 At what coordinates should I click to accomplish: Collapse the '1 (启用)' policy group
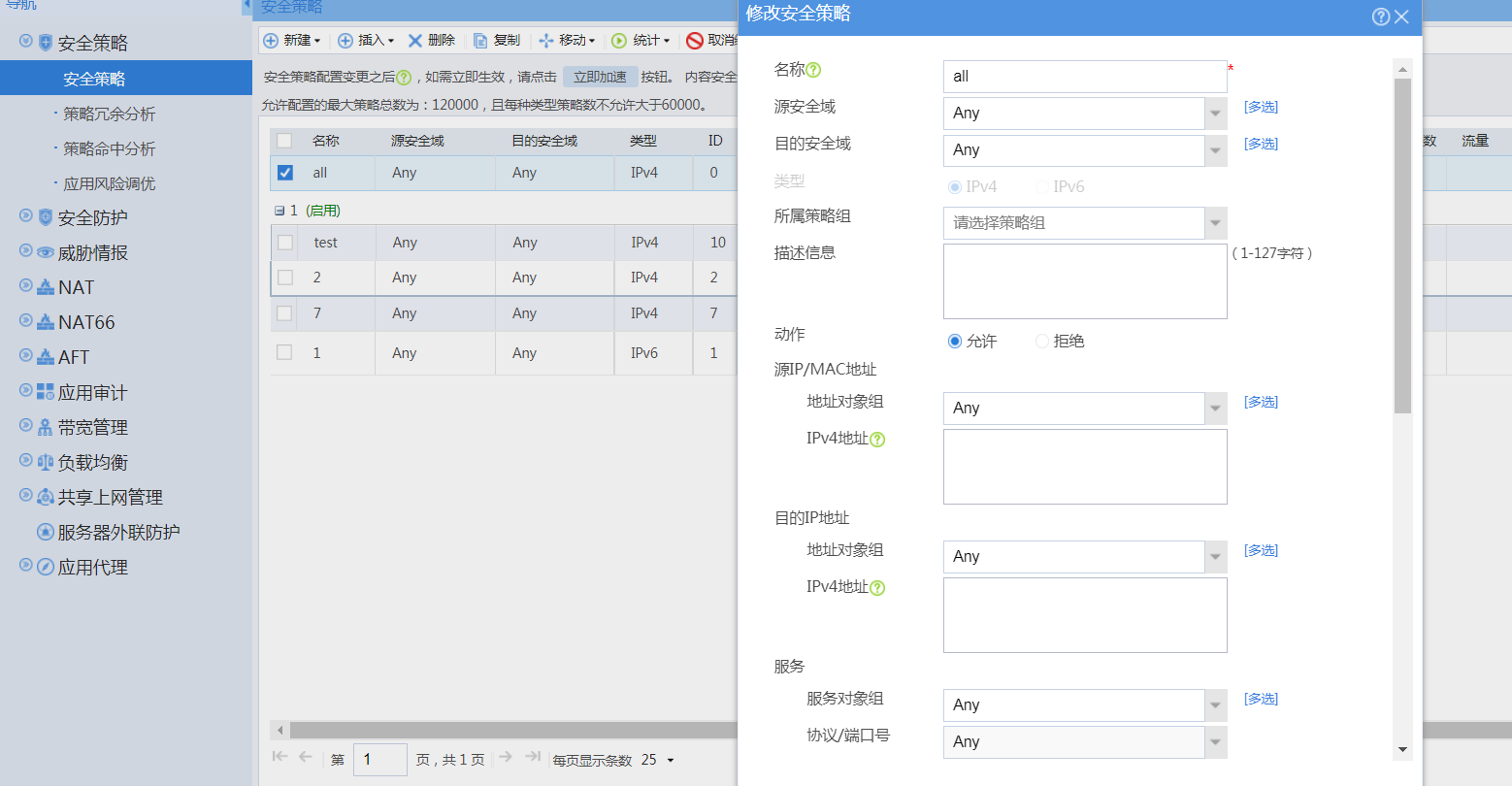pyautogui.click(x=279, y=211)
